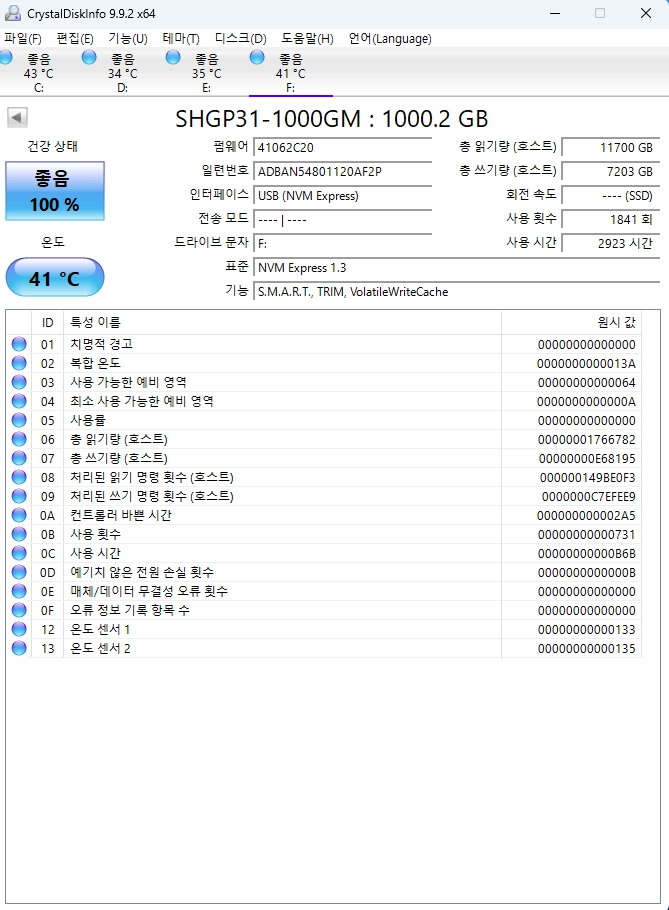Image resolution: width=669 pixels, height=910 pixels.
Task: Click status orb of 0E 무결성 오류 횟수
Action: [x=19, y=591]
